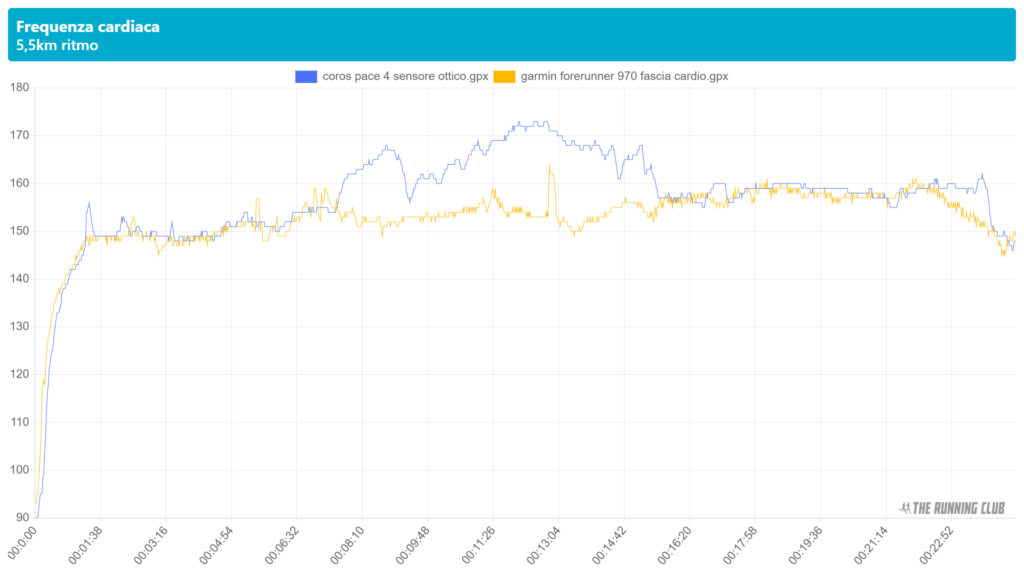Screen dimensions: 1024x576
Task: Click the blue coros pace 4 legend swatch
Action: coord(306,76)
